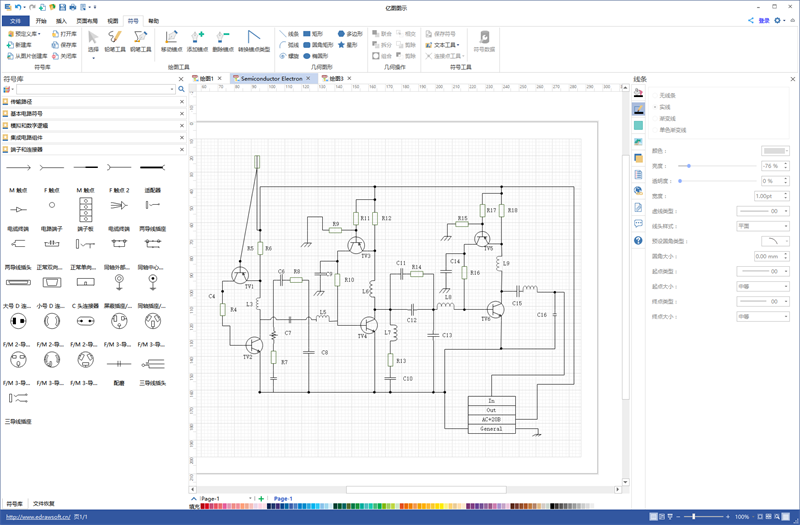The width and height of the screenshot is (800, 525).
Task: Click the library search magnifier icon
Action: click(181, 89)
